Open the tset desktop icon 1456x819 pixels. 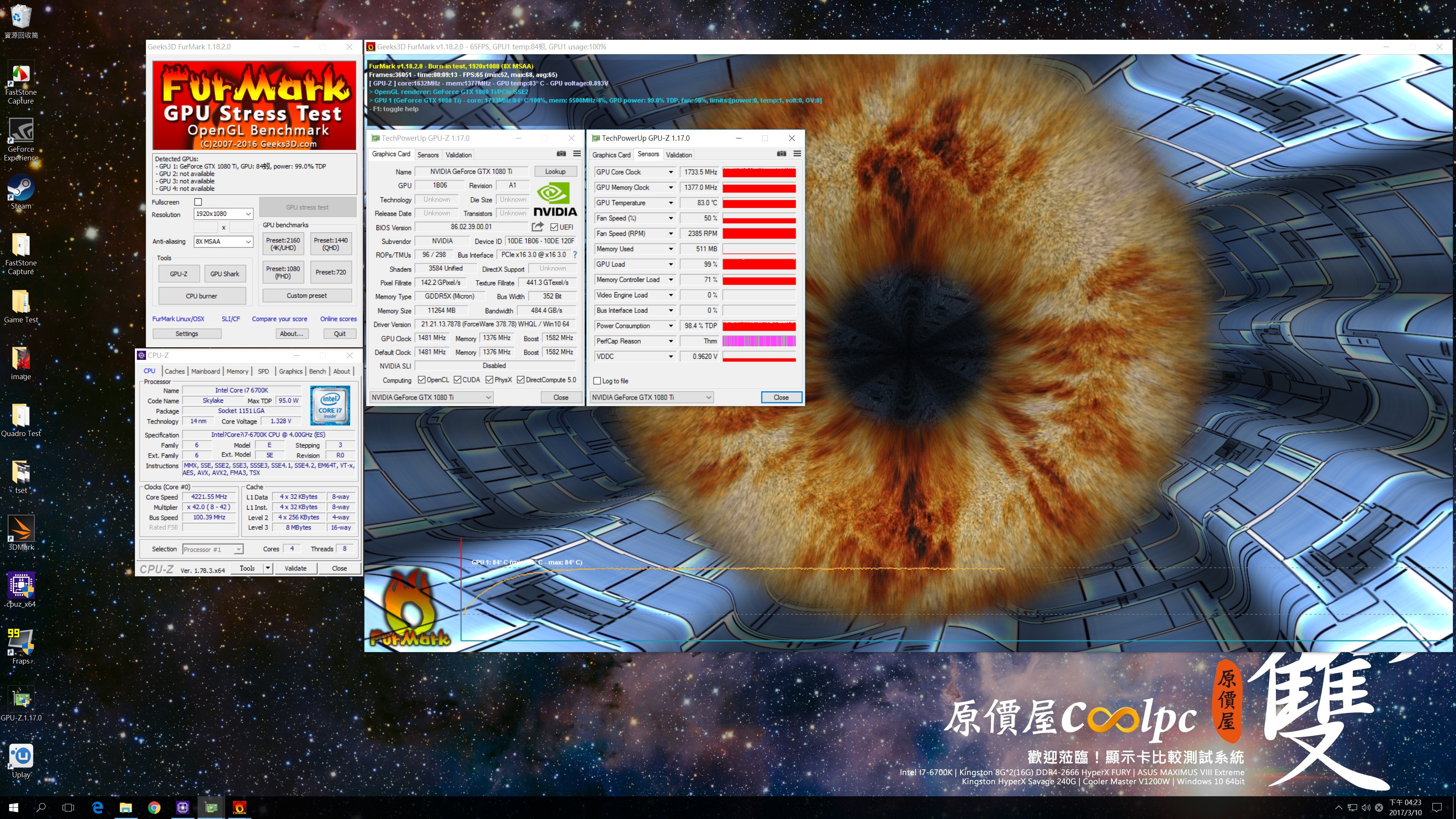point(21,477)
